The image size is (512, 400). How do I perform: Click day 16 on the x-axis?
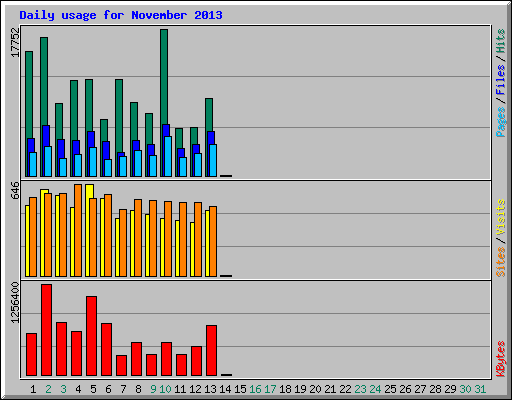point(255,389)
